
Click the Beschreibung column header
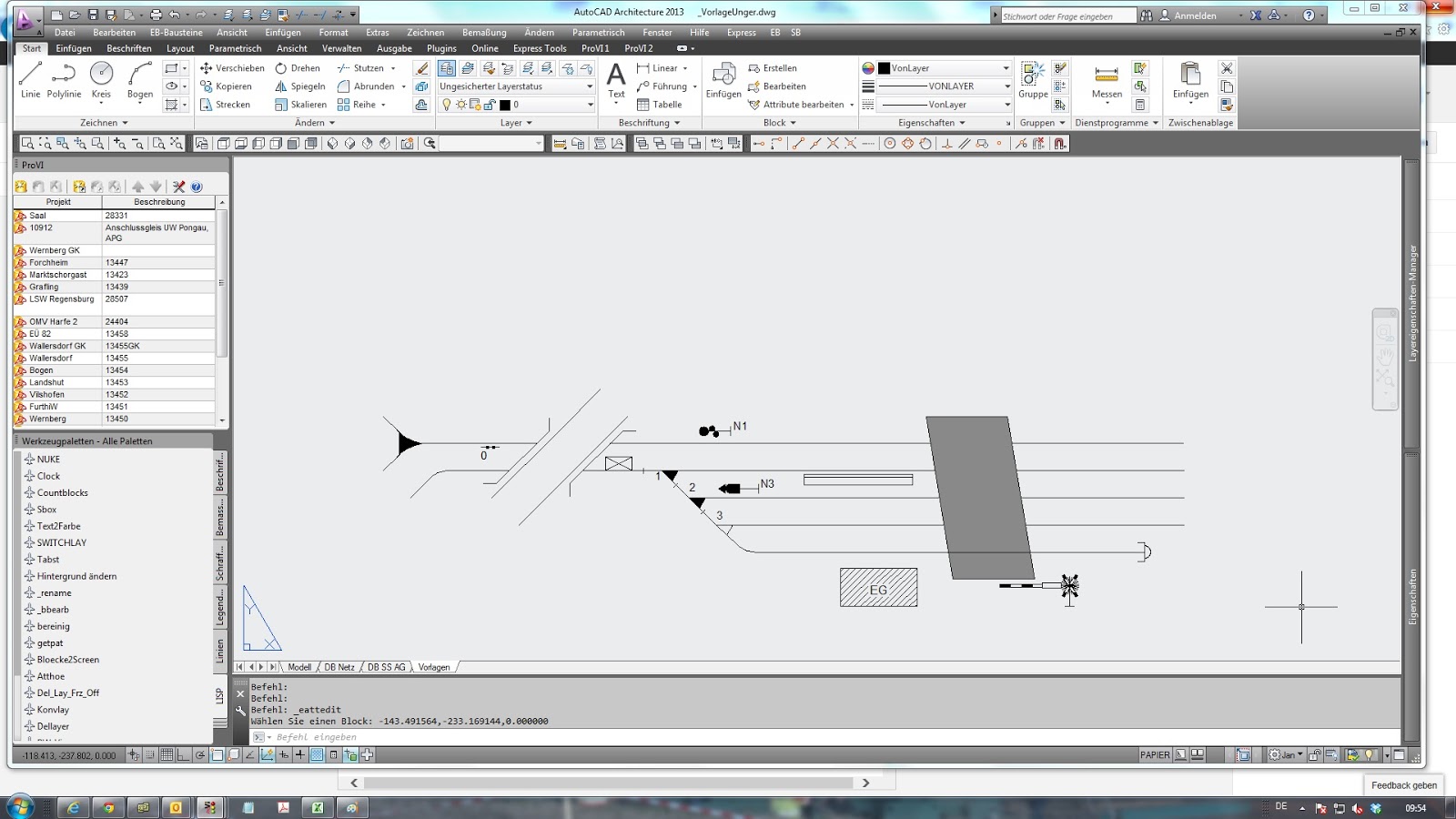click(x=159, y=202)
